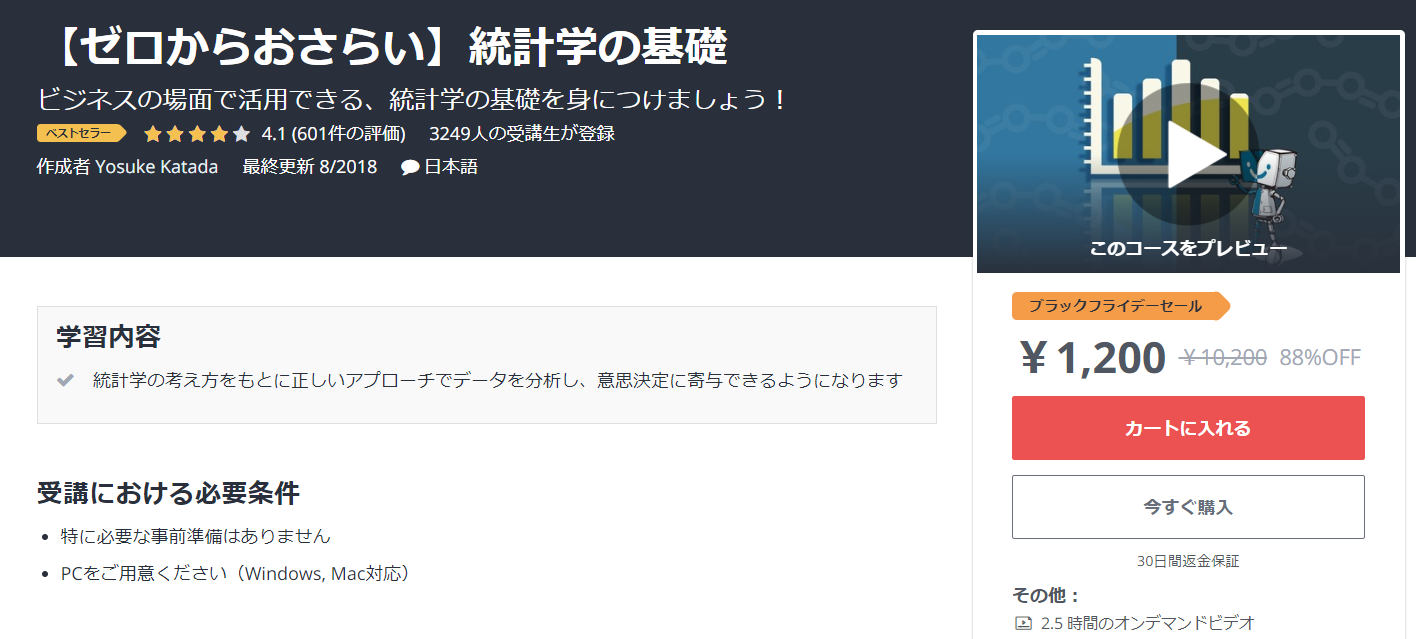Click the ベストセラー badge
The image size is (1416, 639).
pos(81,133)
